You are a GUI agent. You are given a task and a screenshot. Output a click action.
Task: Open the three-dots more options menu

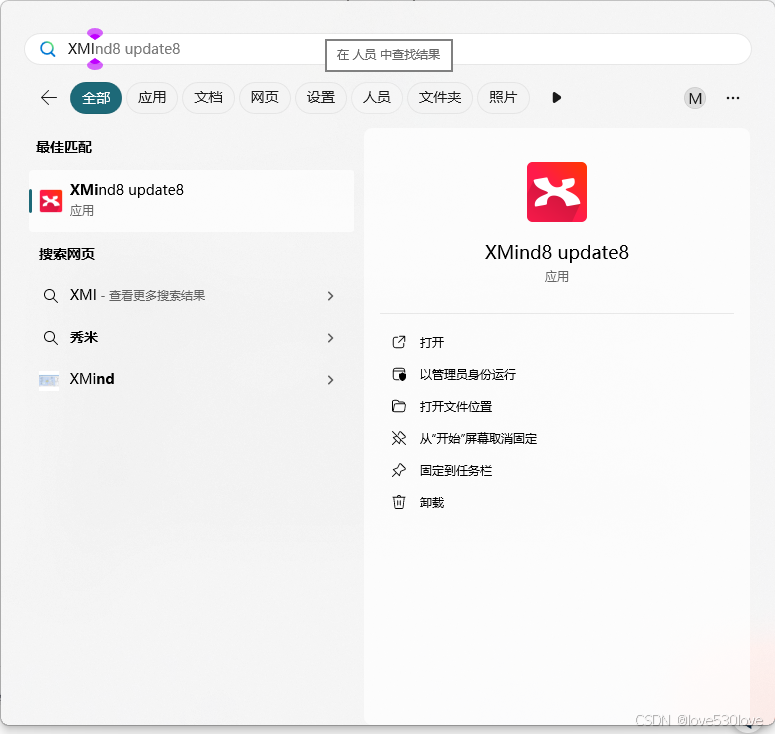point(733,98)
